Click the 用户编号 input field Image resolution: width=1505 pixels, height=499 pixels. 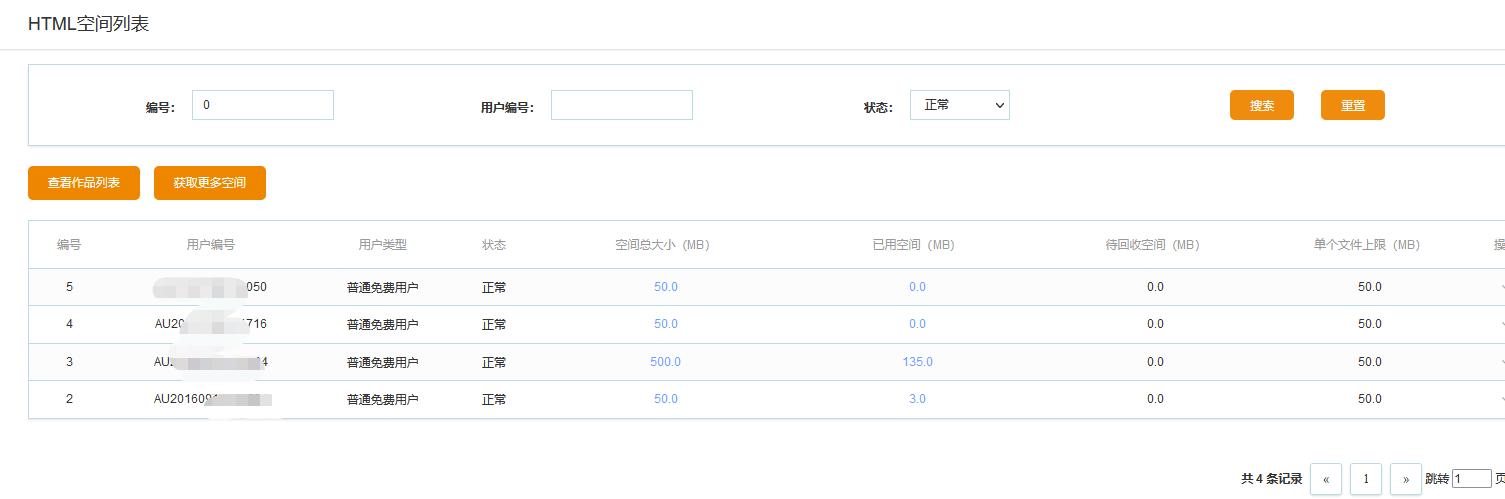[x=621, y=105]
